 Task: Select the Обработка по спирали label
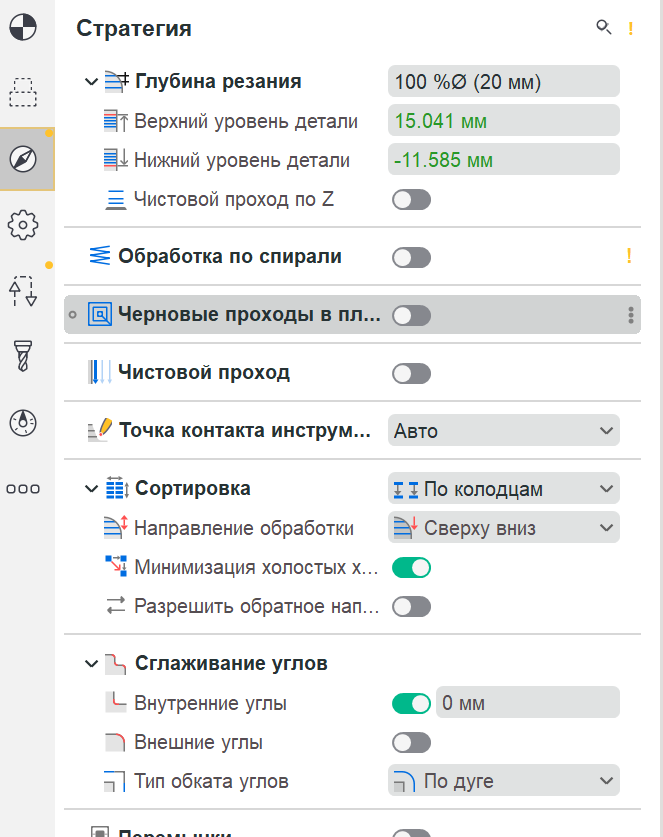pyautogui.click(x=230, y=256)
